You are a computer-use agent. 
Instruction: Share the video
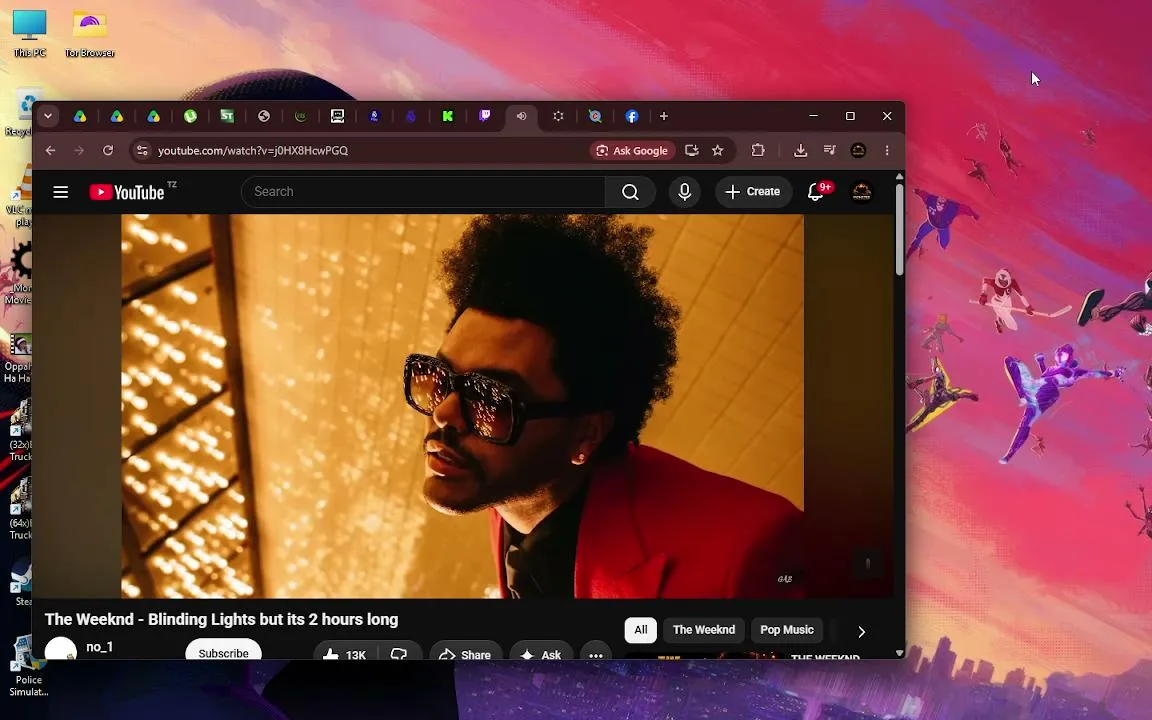click(x=466, y=652)
